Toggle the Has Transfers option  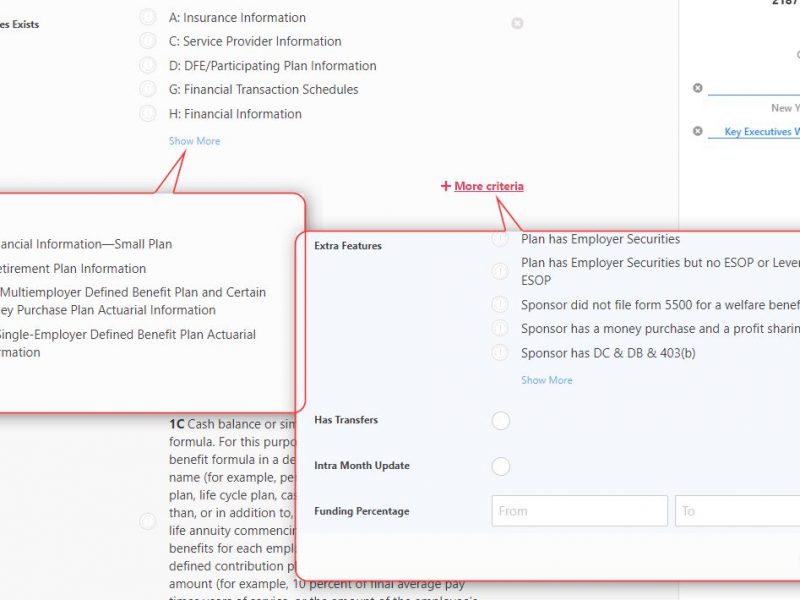(501, 421)
